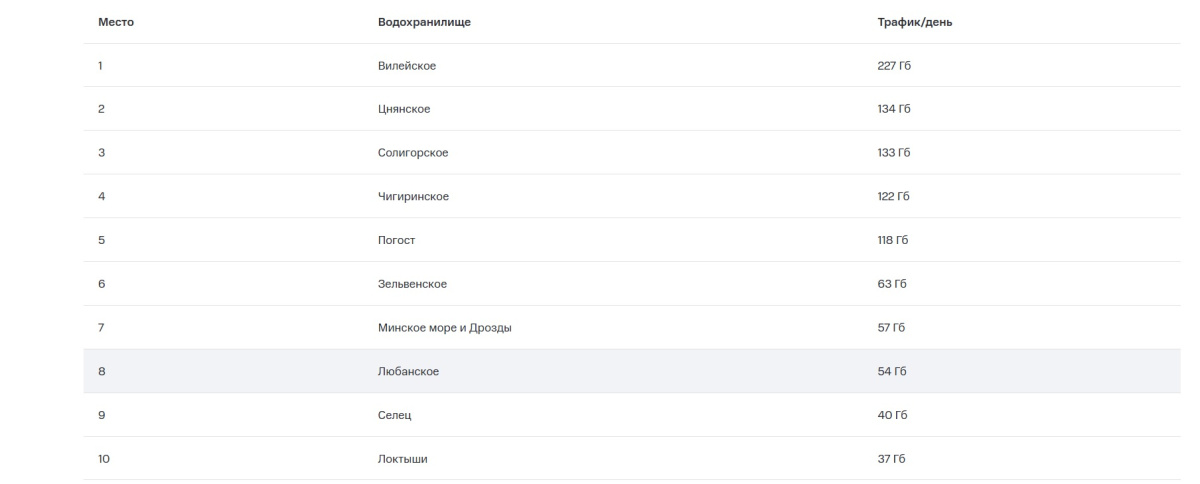Click the 227 Гб traffic value
This screenshot has width=1200, height=484.
click(x=894, y=66)
